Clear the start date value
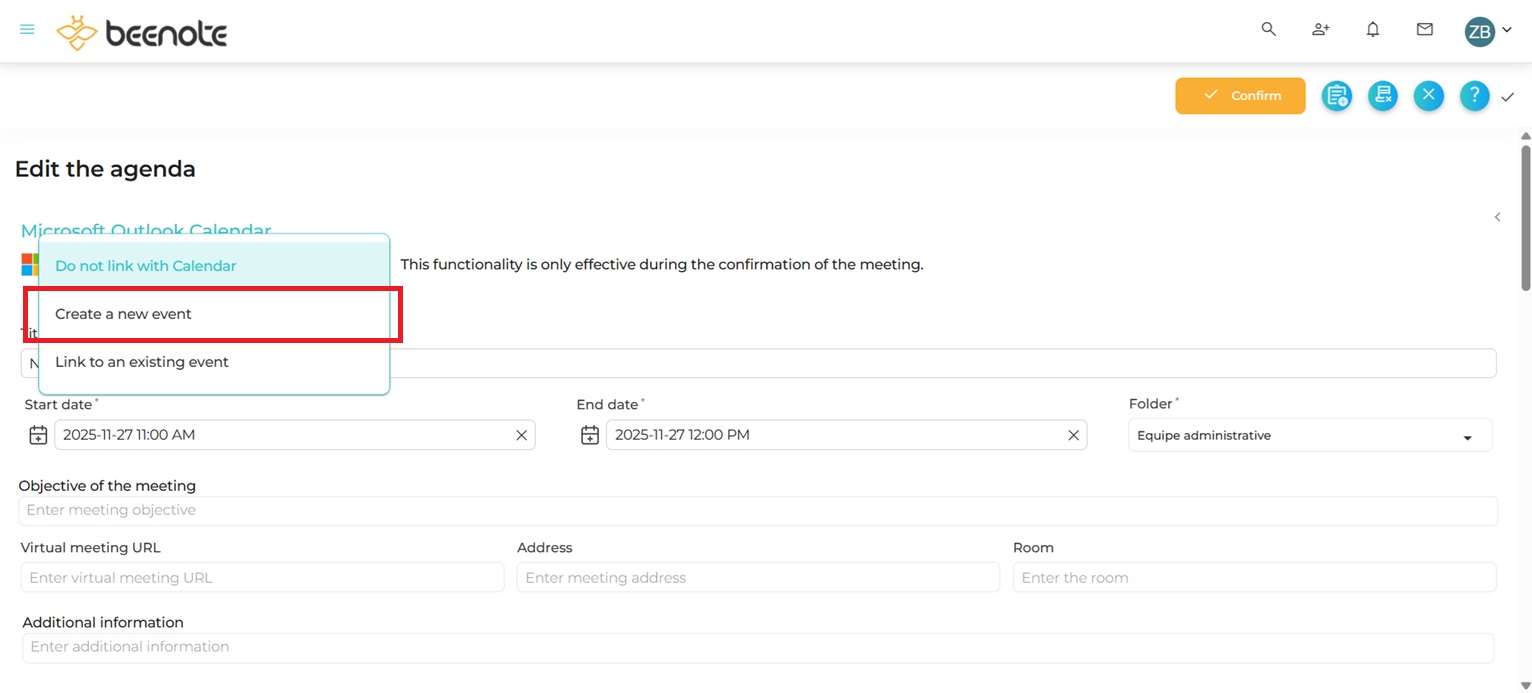 pyautogui.click(x=521, y=435)
